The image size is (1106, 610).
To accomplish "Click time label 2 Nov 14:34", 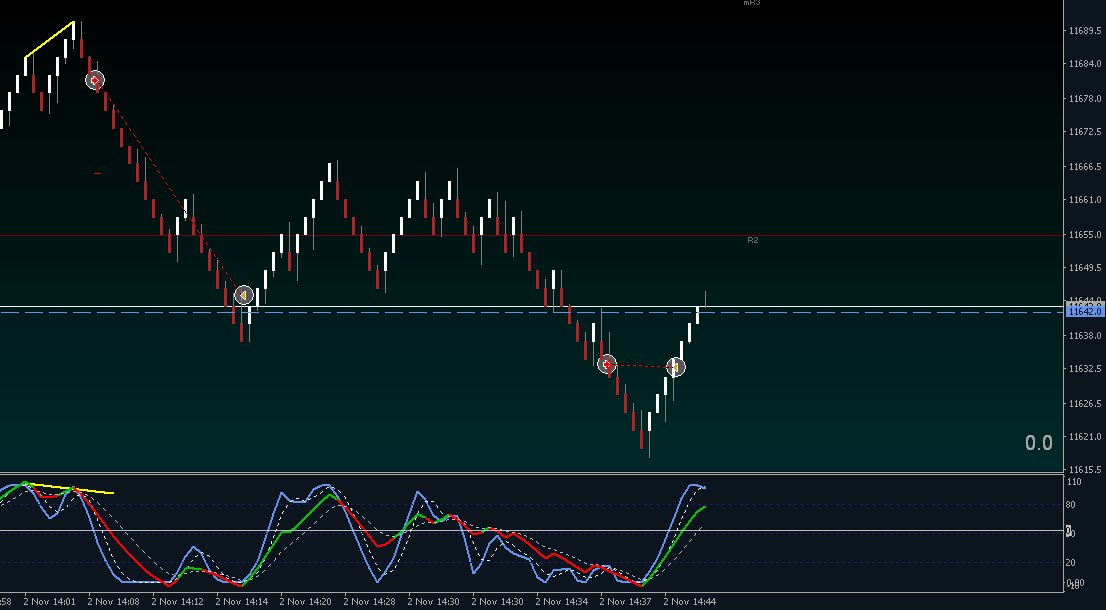I will pos(562,602).
